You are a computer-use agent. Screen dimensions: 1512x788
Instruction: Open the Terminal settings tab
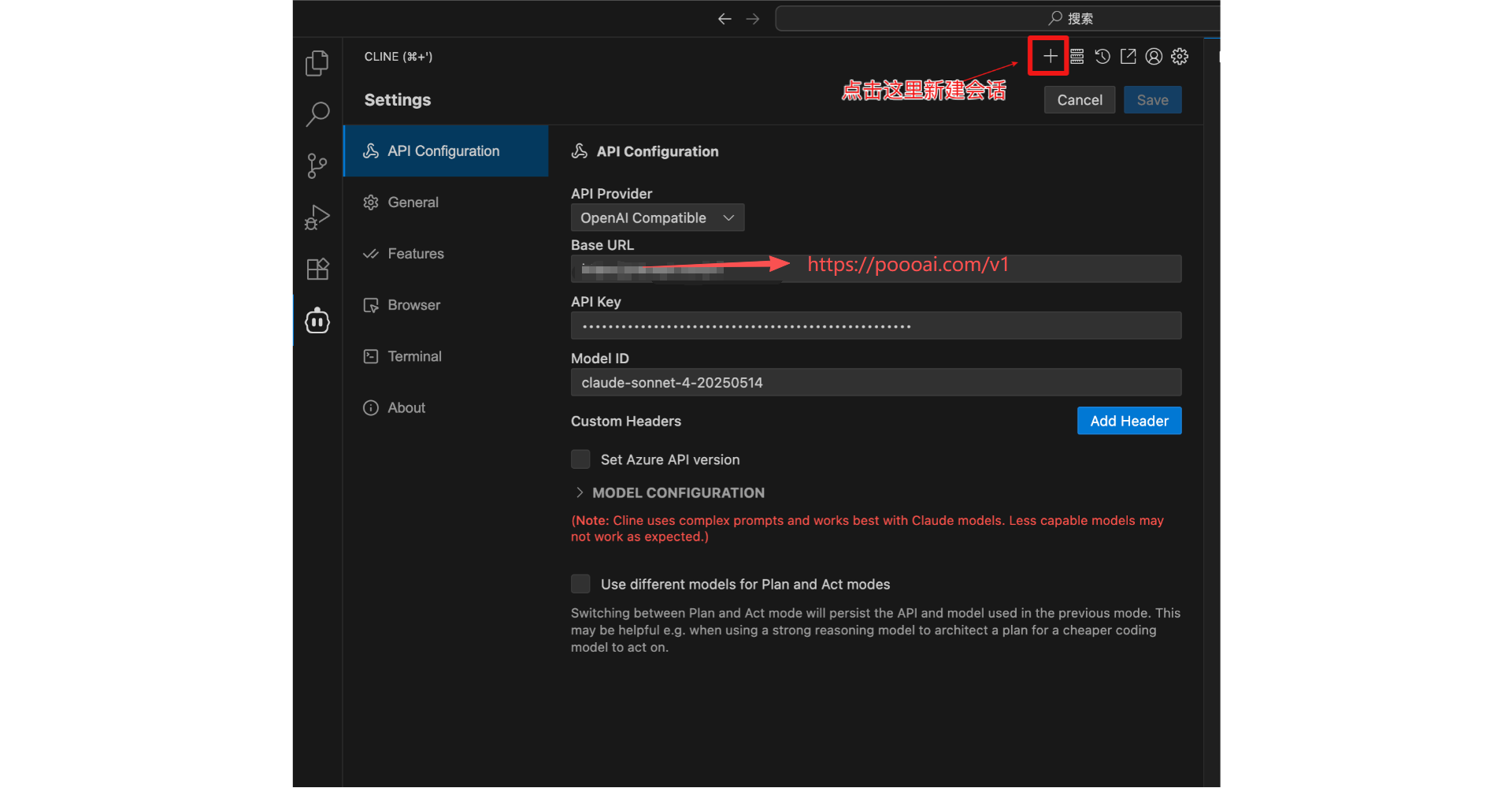pos(414,356)
